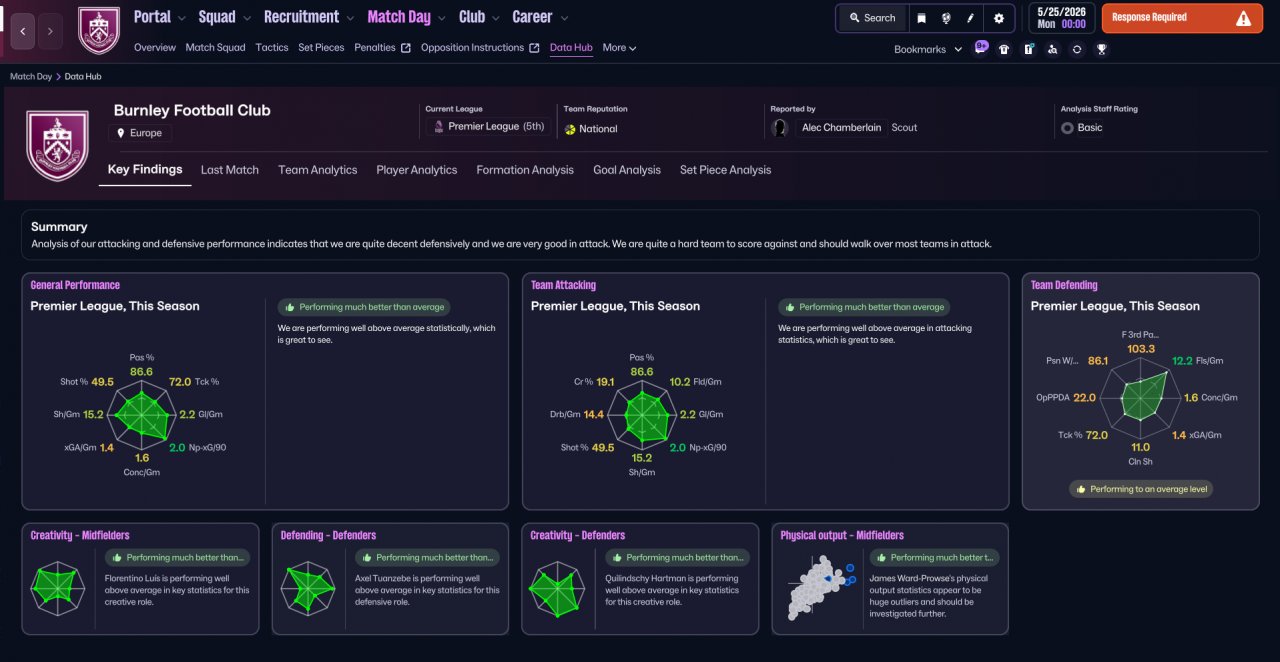Switch to the Player Analytics tab
The width and height of the screenshot is (1280, 662).
click(x=417, y=170)
